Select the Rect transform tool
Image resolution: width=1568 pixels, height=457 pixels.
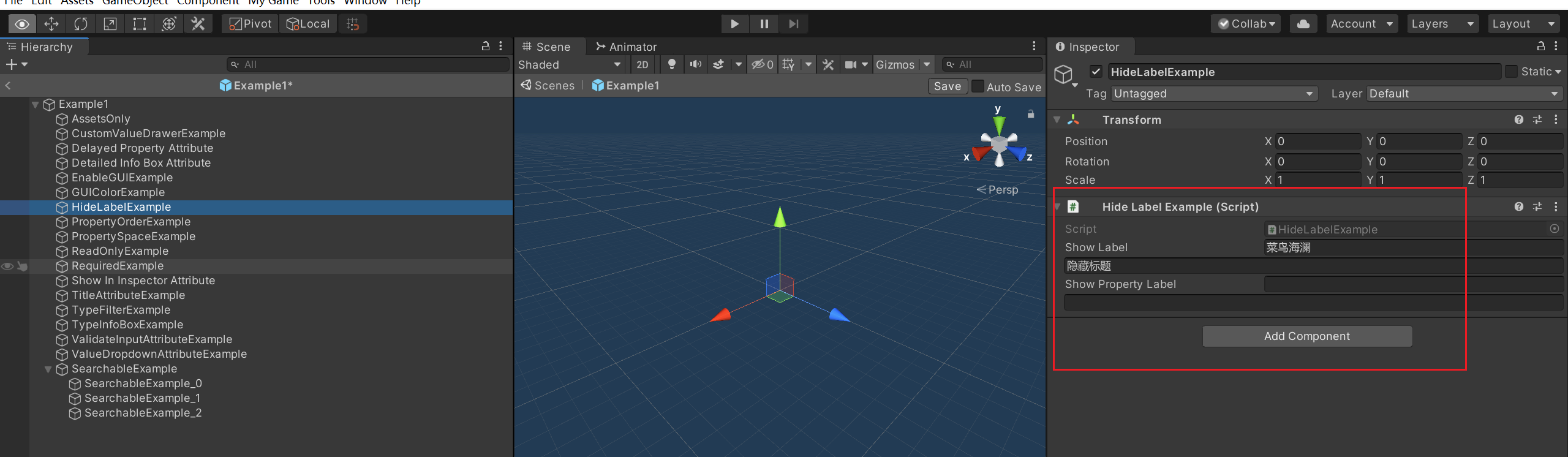(140, 24)
